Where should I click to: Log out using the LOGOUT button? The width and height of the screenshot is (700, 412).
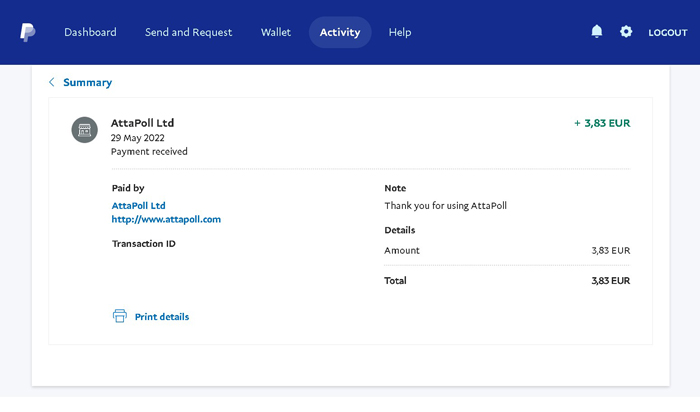pyautogui.click(x=668, y=33)
